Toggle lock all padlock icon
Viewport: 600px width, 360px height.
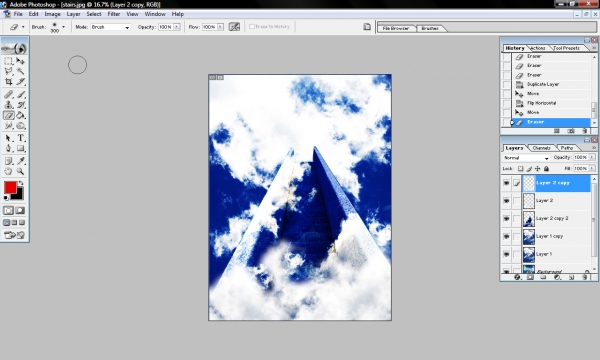click(x=546, y=169)
